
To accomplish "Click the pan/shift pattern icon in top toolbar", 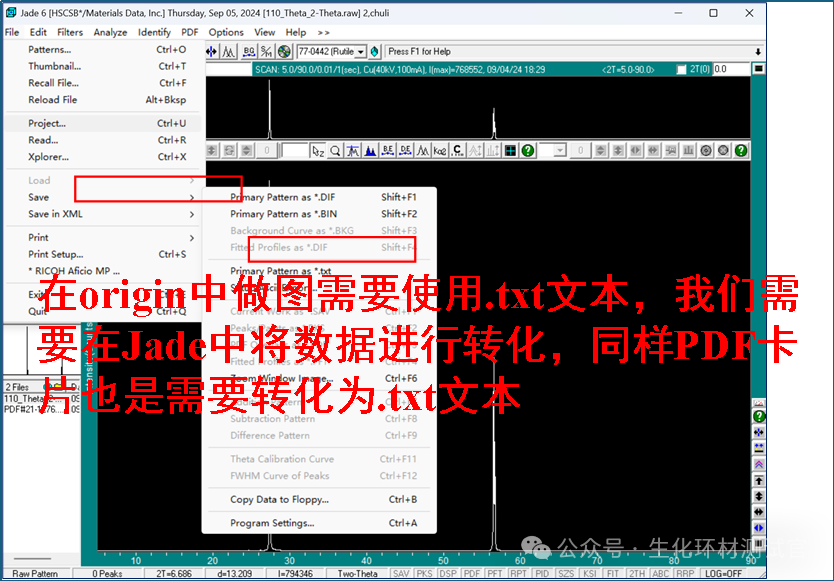I will pos(212,52).
